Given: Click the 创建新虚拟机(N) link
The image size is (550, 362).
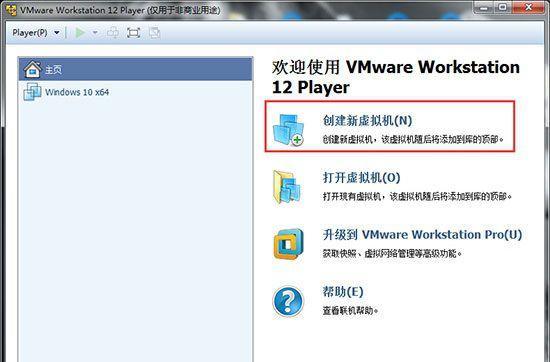Looking at the screenshot, I should click(x=367, y=121).
